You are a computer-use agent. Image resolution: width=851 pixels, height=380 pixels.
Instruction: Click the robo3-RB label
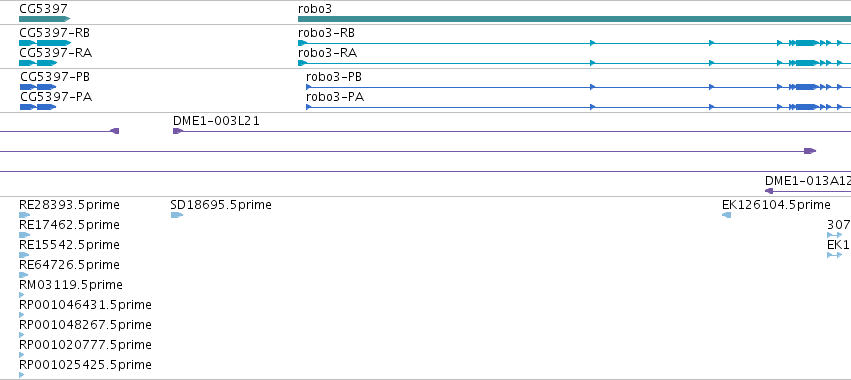coord(326,33)
